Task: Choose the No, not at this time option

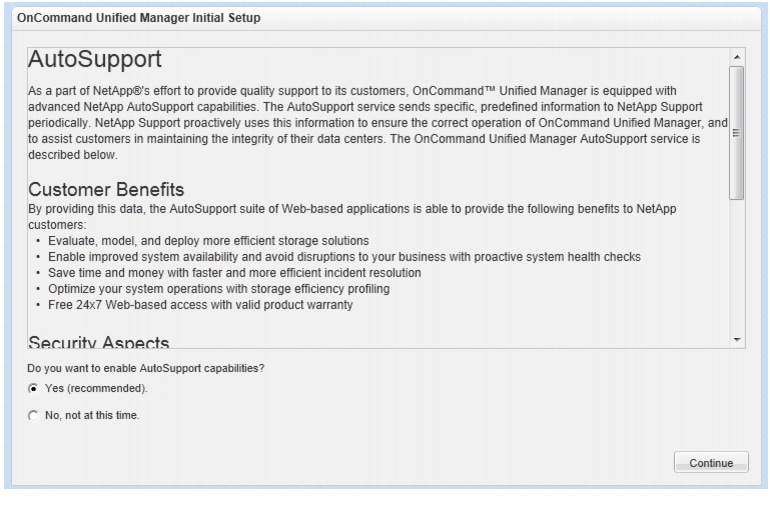Action: pyautogui.click(x=33, y=416)
